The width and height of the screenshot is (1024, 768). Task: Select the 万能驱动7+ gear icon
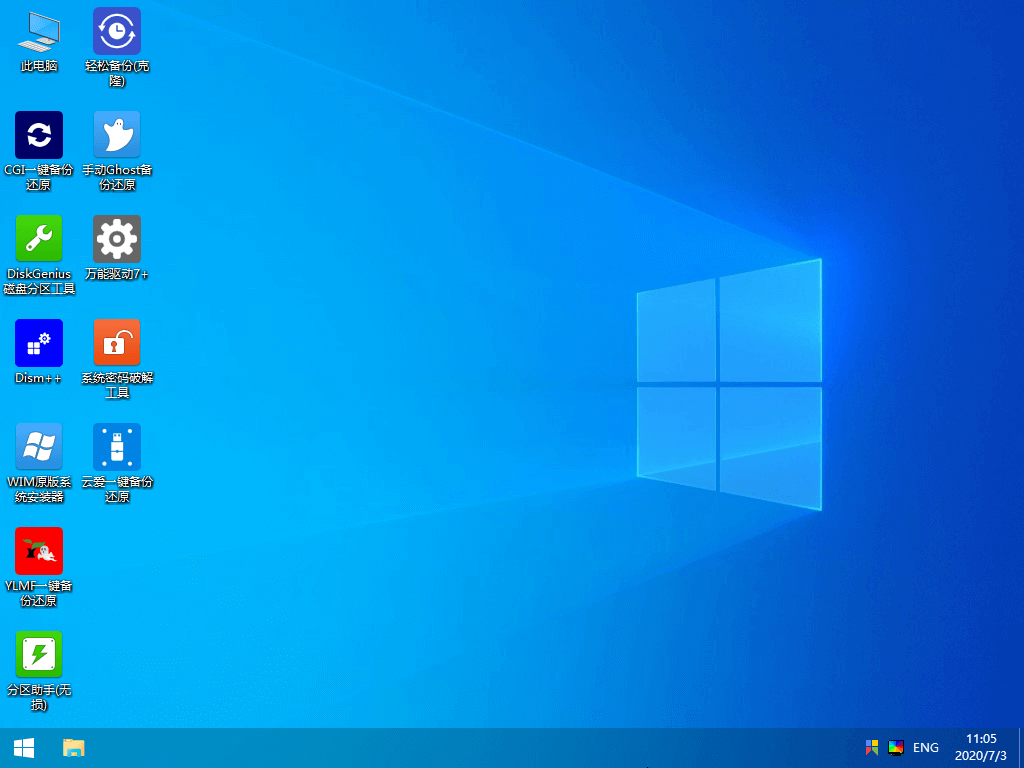[x=117, y=240]
